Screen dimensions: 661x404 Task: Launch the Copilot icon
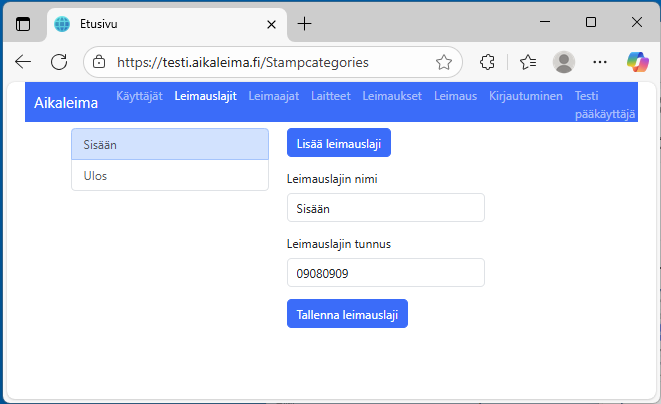coord(637,62)
